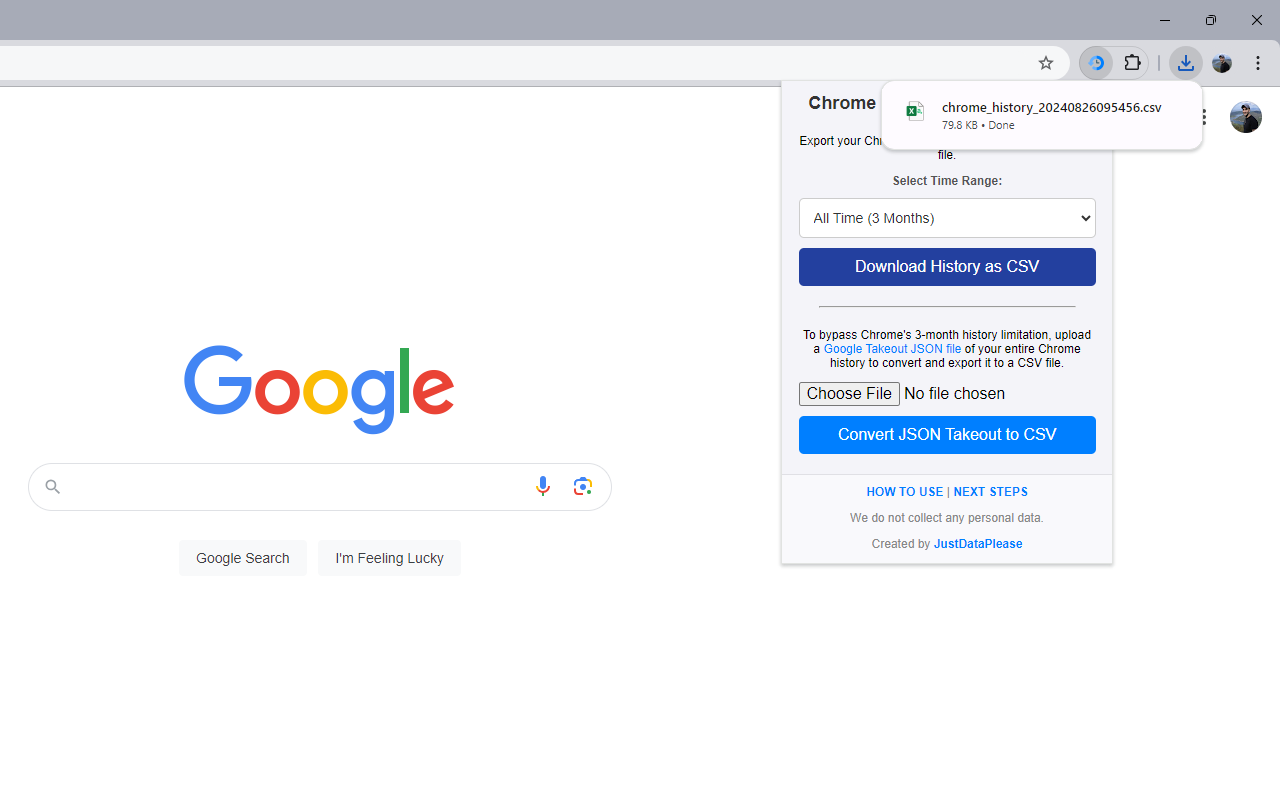Bookmark this page with the star icon
1280x800 pixels.
pyautogui.click(x=1046, y=63)
